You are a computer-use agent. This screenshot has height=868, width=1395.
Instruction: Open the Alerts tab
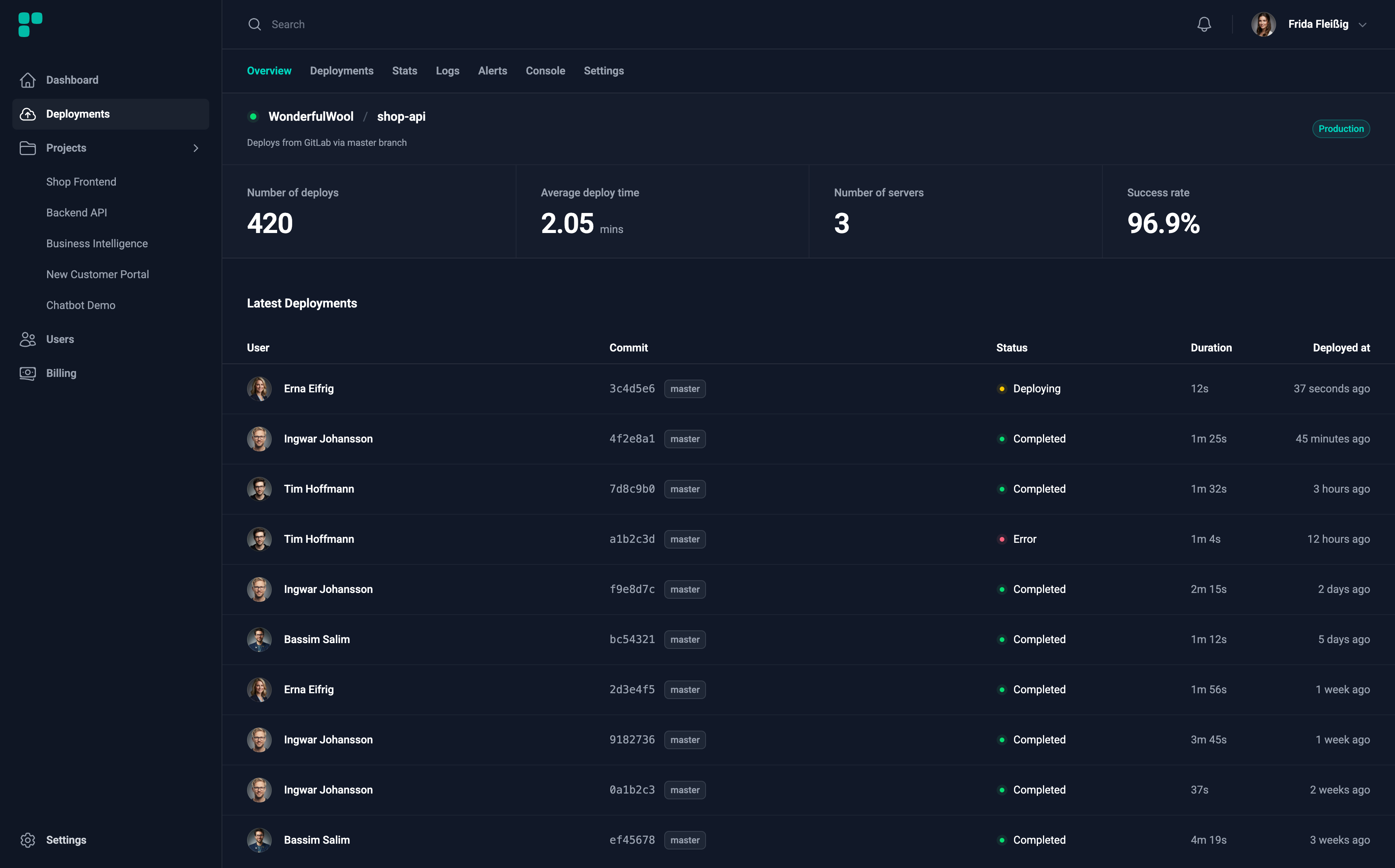pyautogui.click(x=492, y=71)
